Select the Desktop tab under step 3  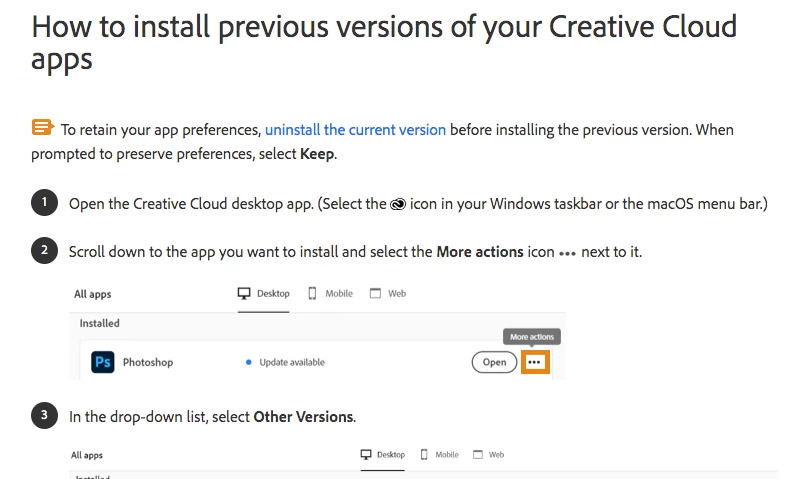pos(383,455)
